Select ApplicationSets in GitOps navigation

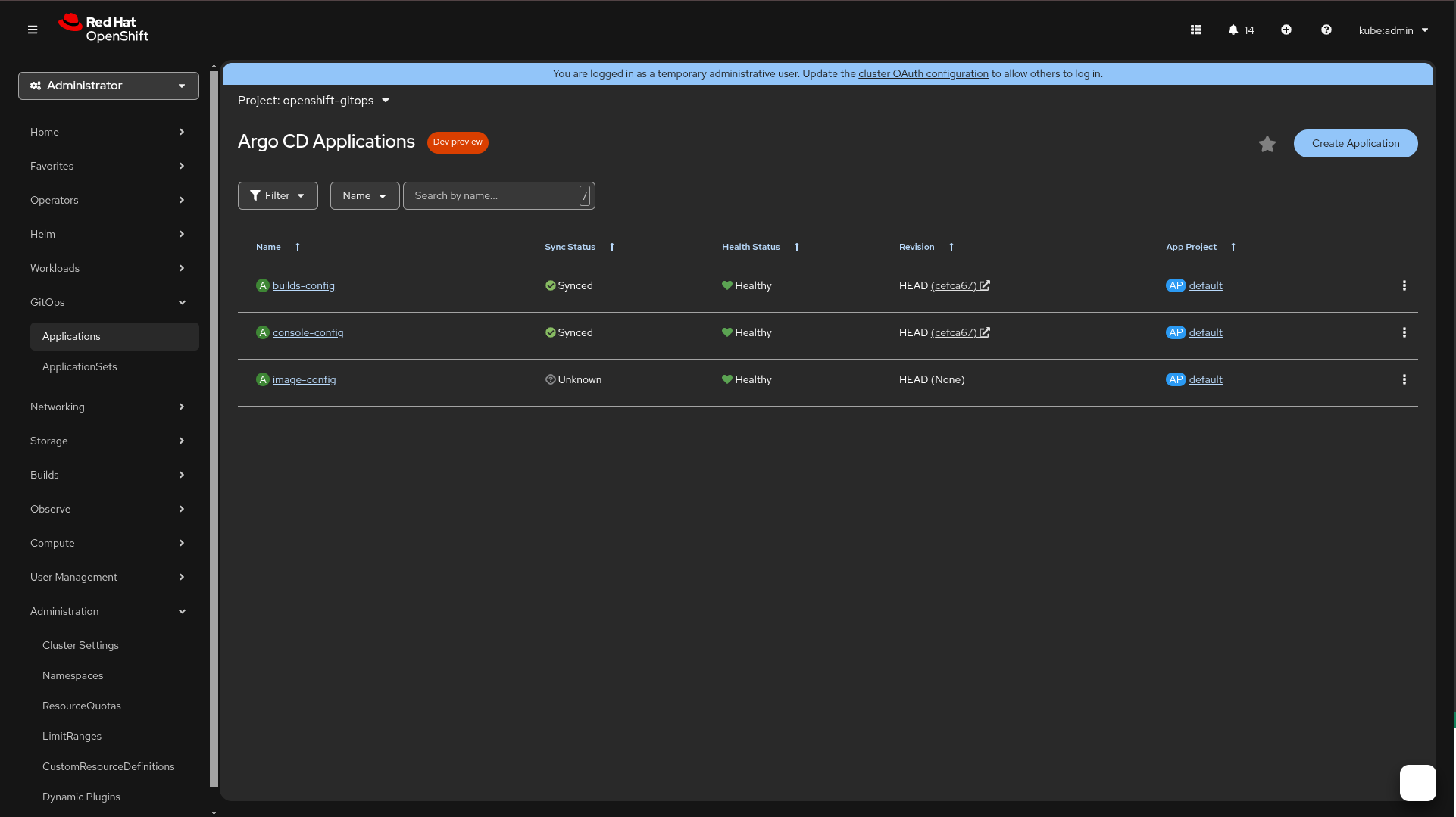(80, 367)
